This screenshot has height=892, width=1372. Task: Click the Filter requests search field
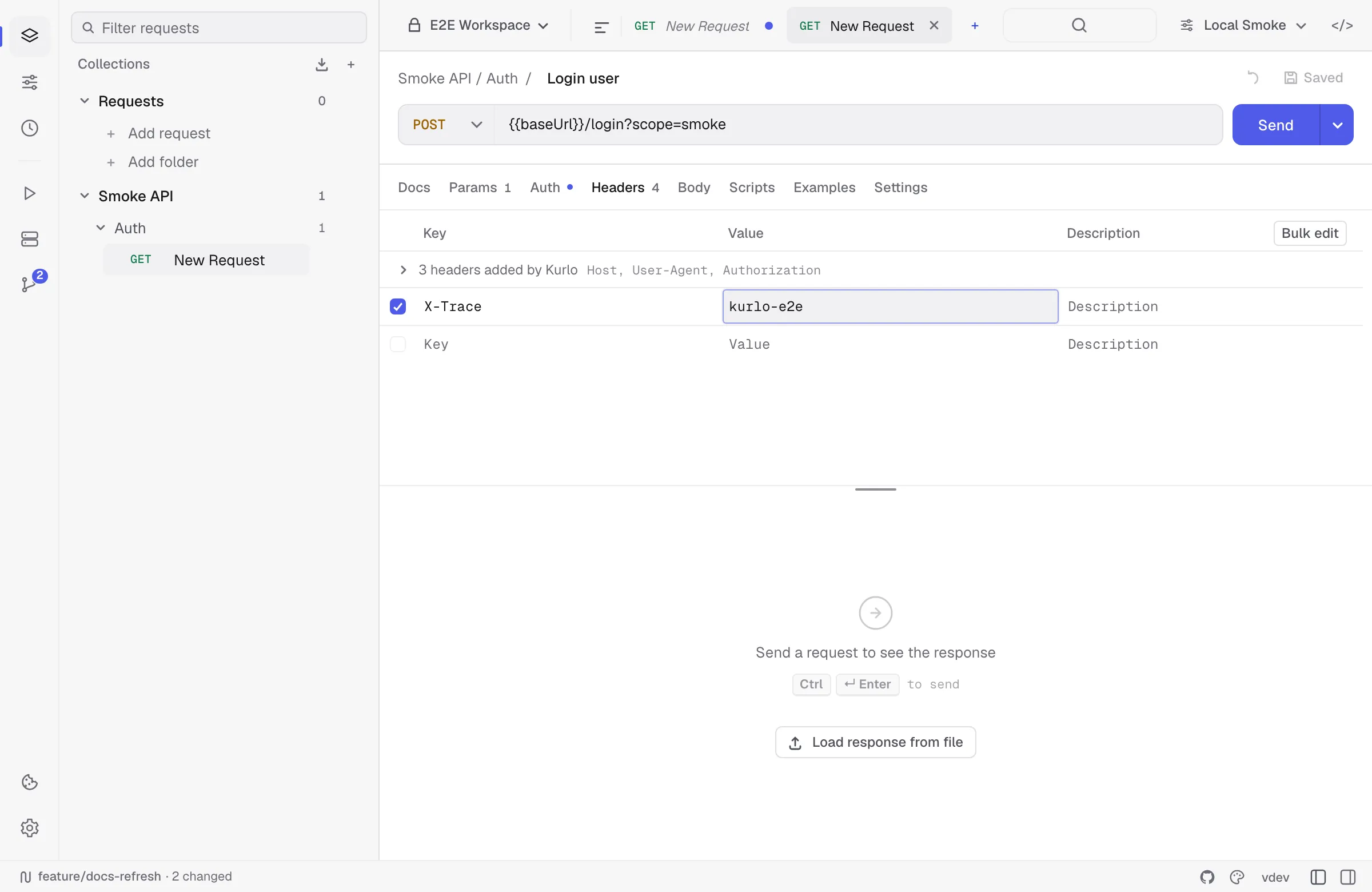[x=219, y=27]
